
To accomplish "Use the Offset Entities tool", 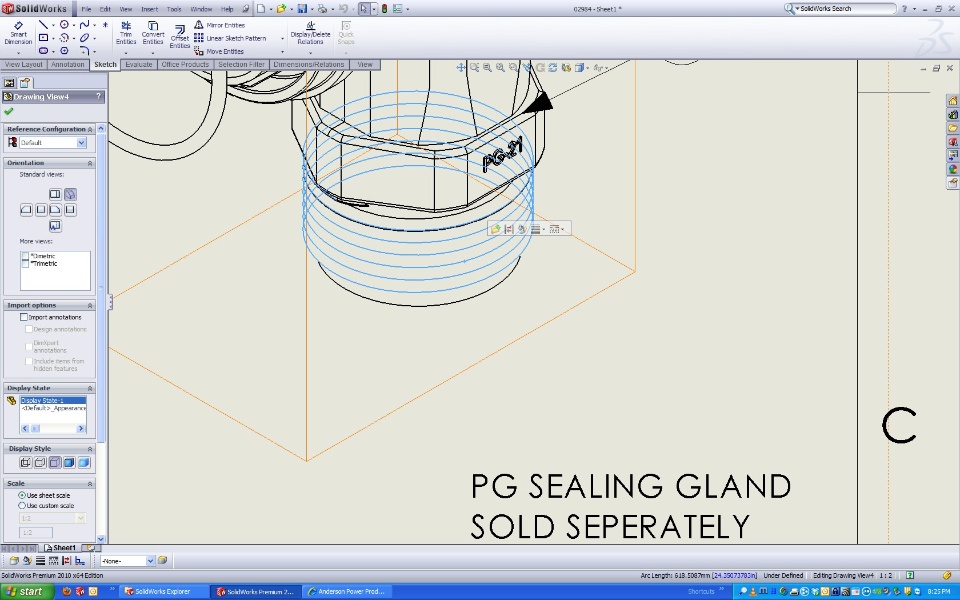I will point(179,37).
